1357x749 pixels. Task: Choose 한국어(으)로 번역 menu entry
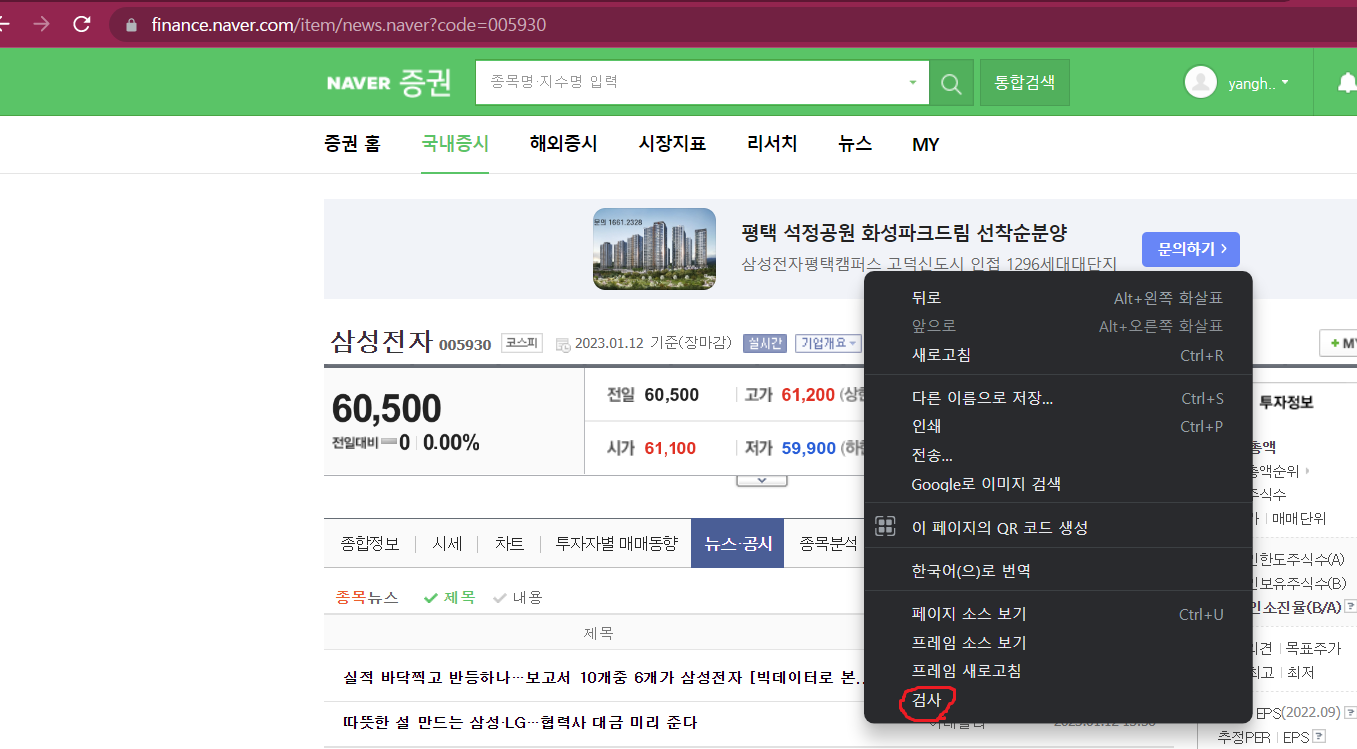click(x=971, y=571)
